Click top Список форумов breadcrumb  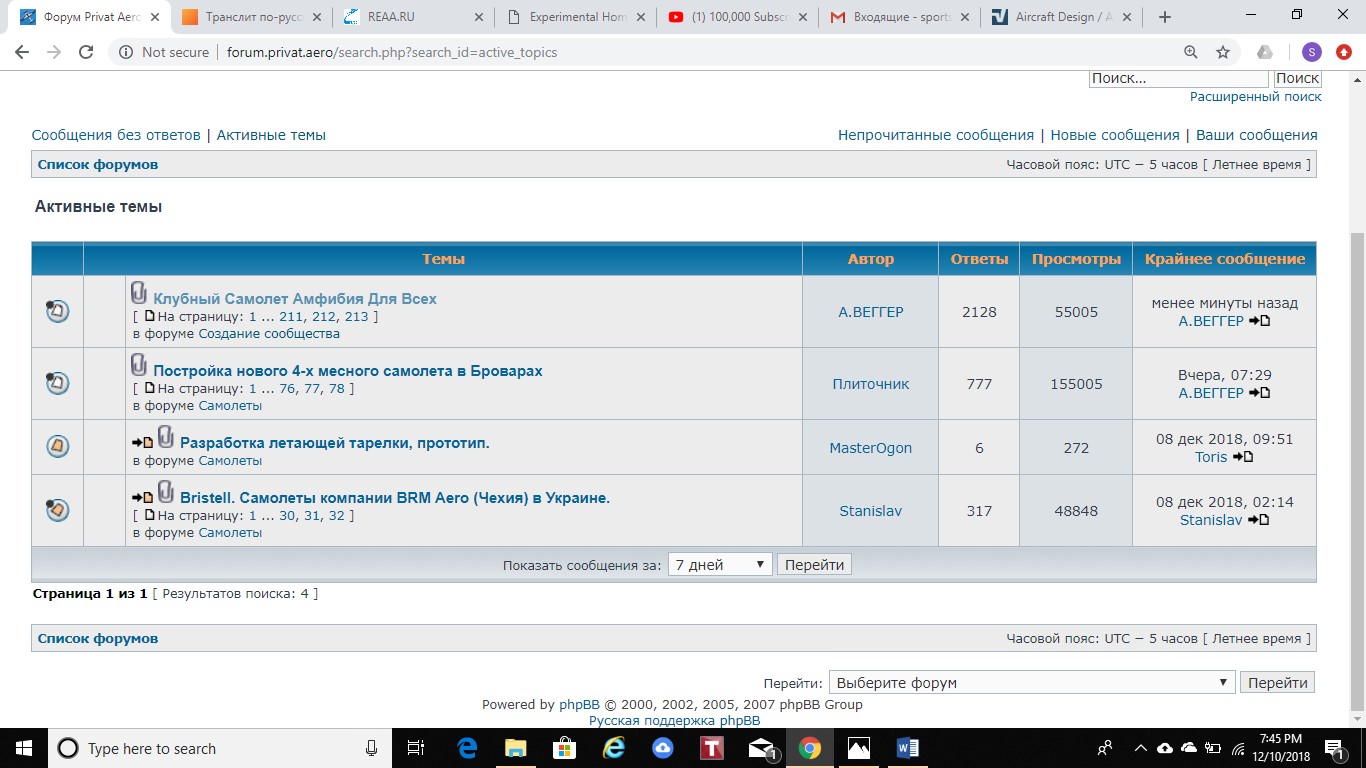click(98, 165)
